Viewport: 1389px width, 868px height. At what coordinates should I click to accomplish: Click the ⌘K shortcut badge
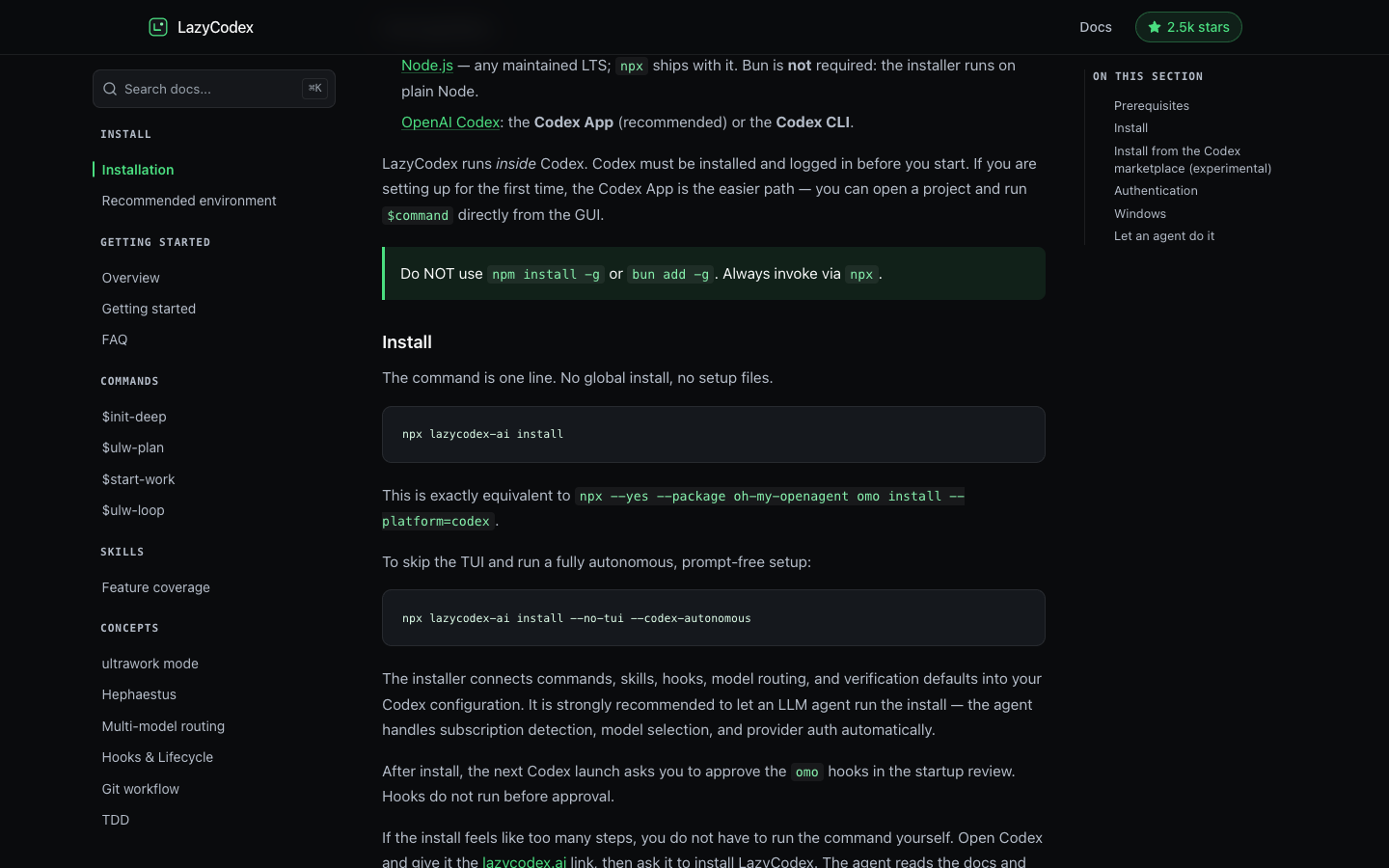[314, 89]
